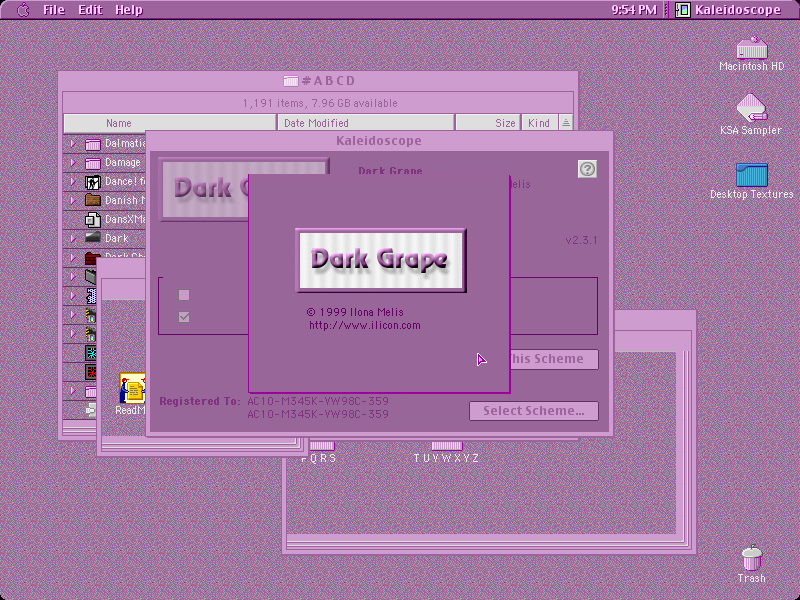Select the Desktop Textures folder icon

tap(752, 175)
